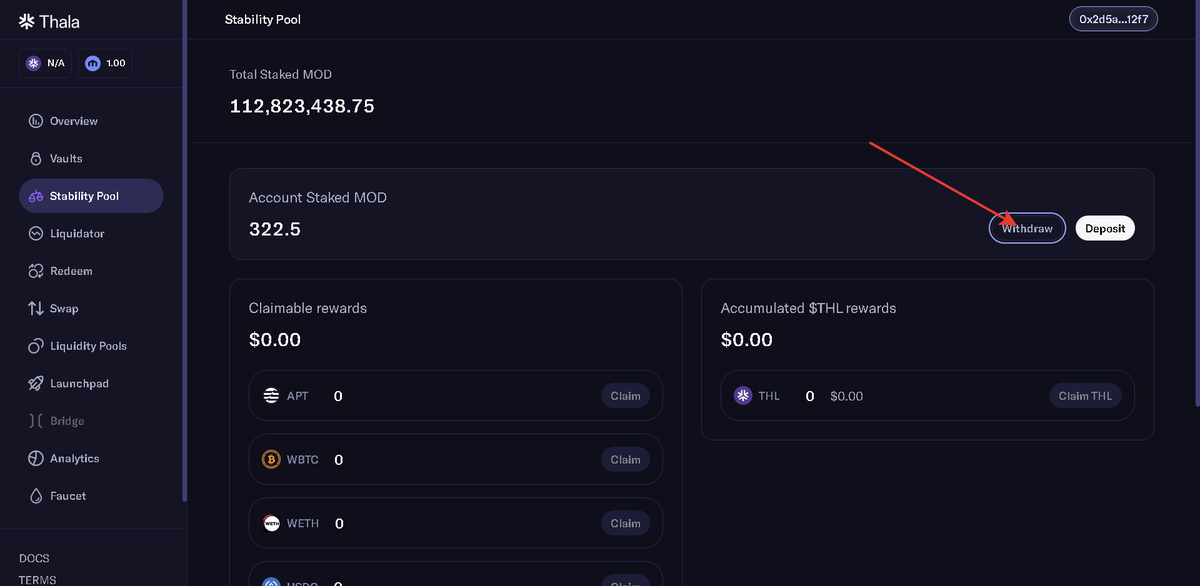Go to the Vaults page
Viewport: 1200px width, 586px height.
[x=91, y=158]
